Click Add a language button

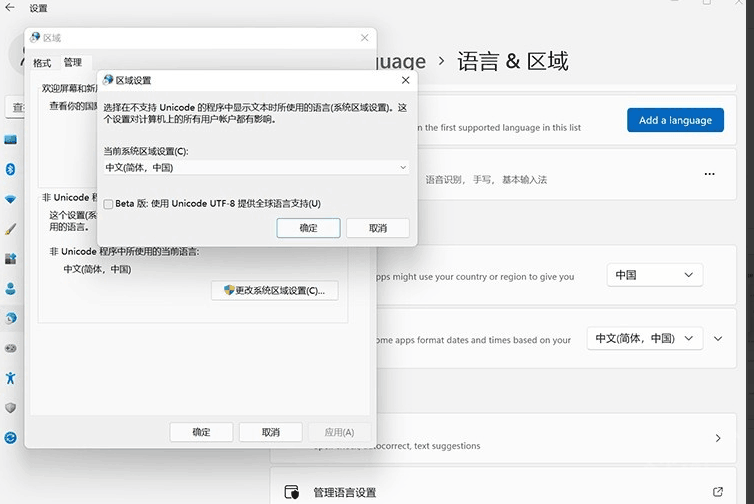pos(675,120)
